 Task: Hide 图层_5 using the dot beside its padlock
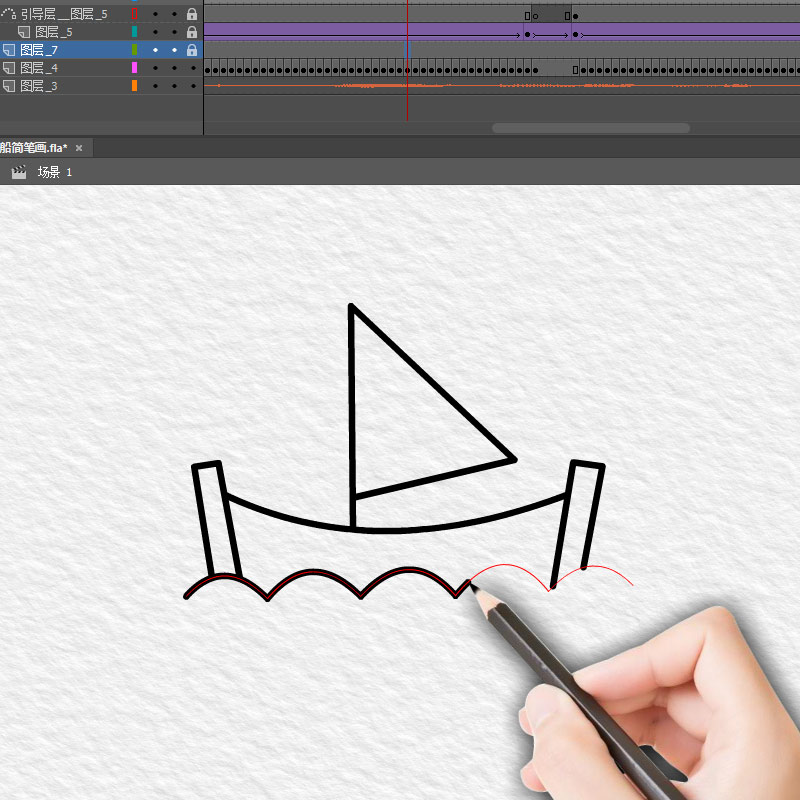(x=174, y=32)
